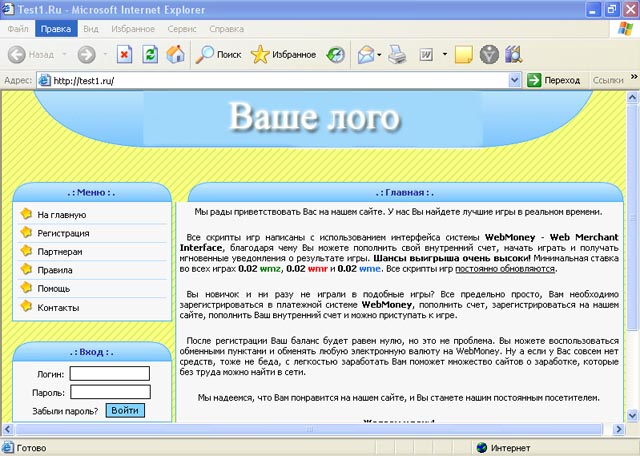Click the scroll up arrow
Screen dimensions: 640x456
tap(632, 98)
